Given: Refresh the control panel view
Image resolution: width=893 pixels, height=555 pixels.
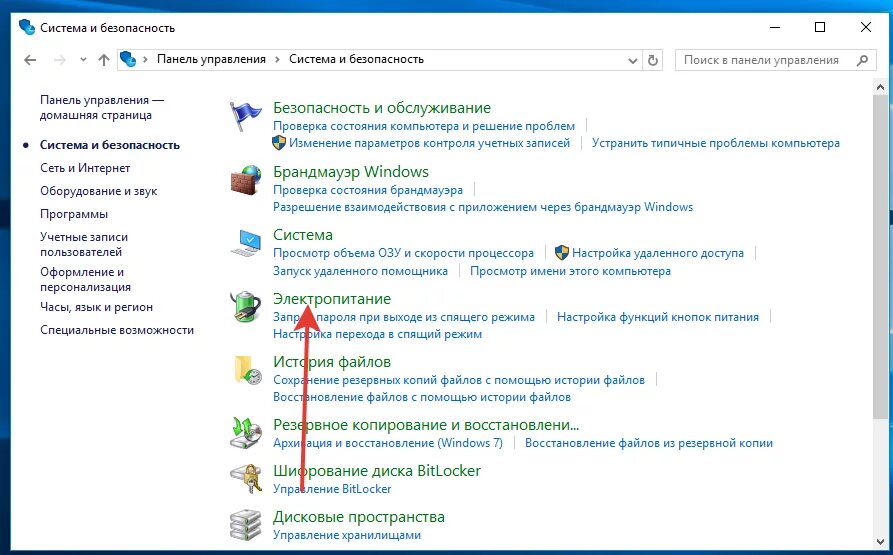Looking at the screenshot, I should [653, 60].
